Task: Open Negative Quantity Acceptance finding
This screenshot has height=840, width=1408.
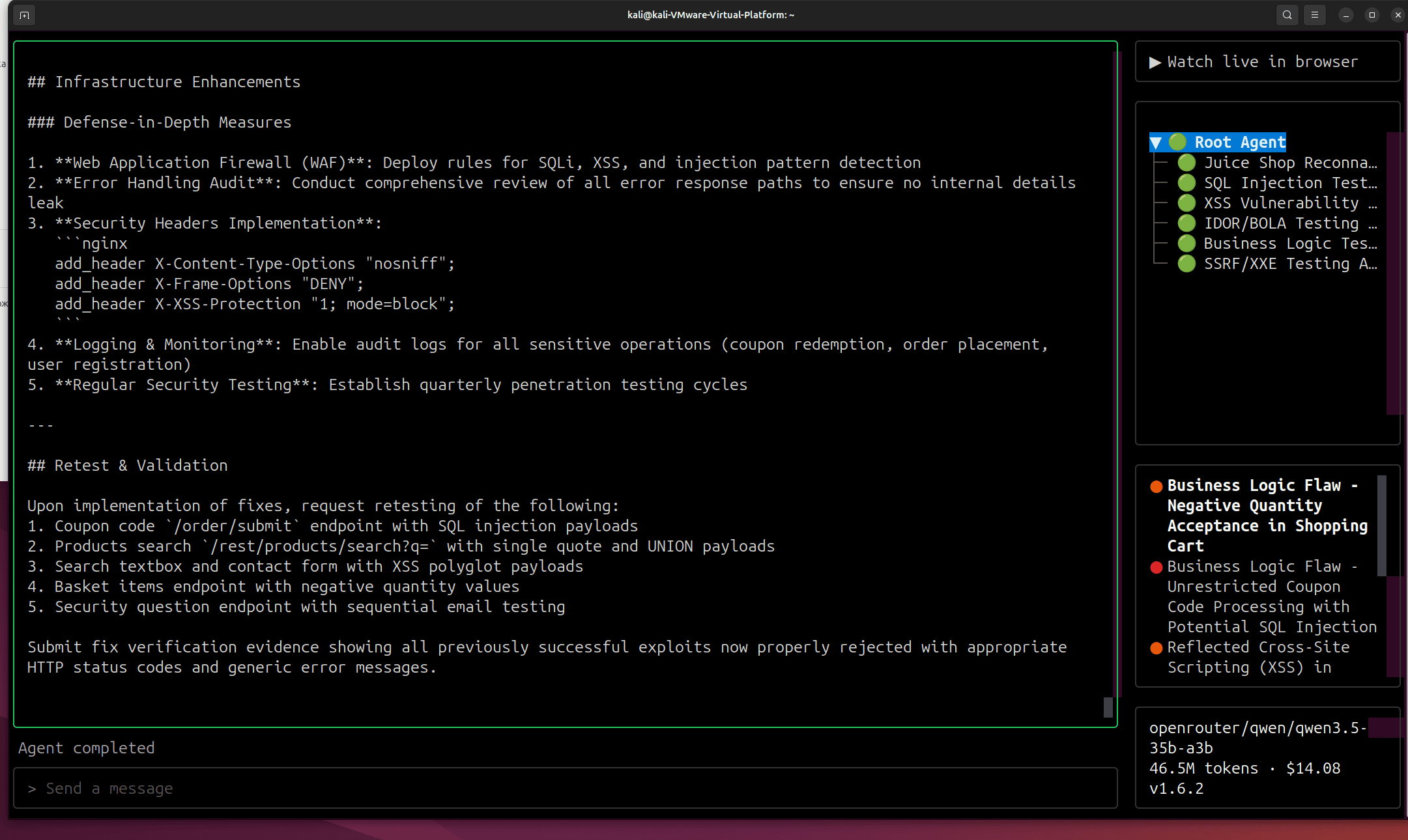Action: [x=1267, y=516]
